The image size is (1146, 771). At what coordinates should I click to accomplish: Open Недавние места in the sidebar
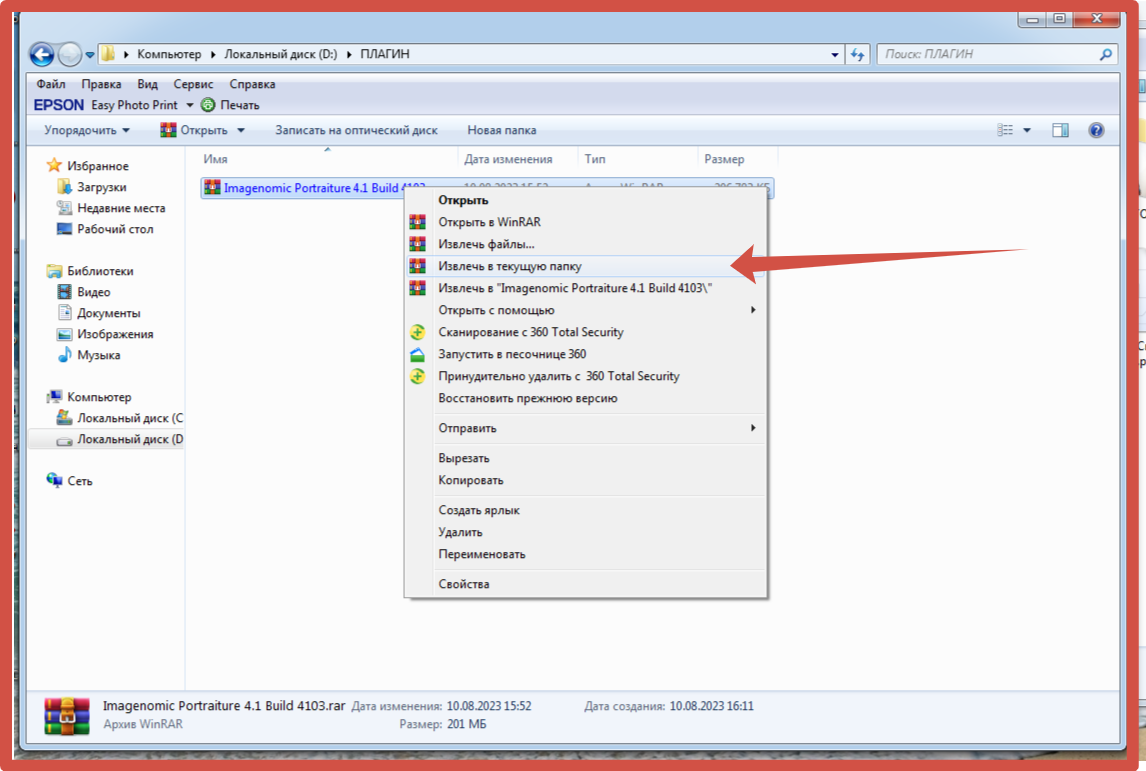tap(111, 208)
